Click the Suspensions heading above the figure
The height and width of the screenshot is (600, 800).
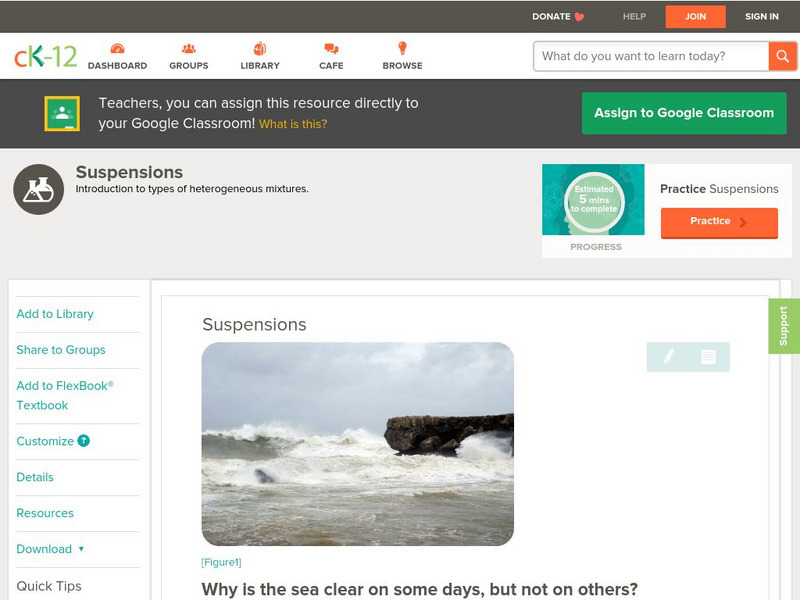254,324
